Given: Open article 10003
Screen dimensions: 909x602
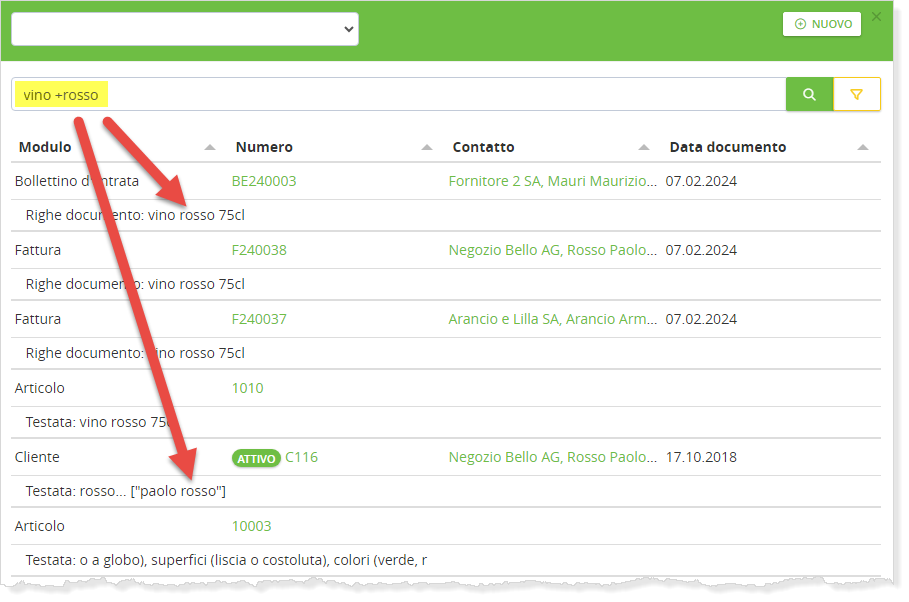Looking at the screenshot, I should pyautogui.click(x=251, y=526).
